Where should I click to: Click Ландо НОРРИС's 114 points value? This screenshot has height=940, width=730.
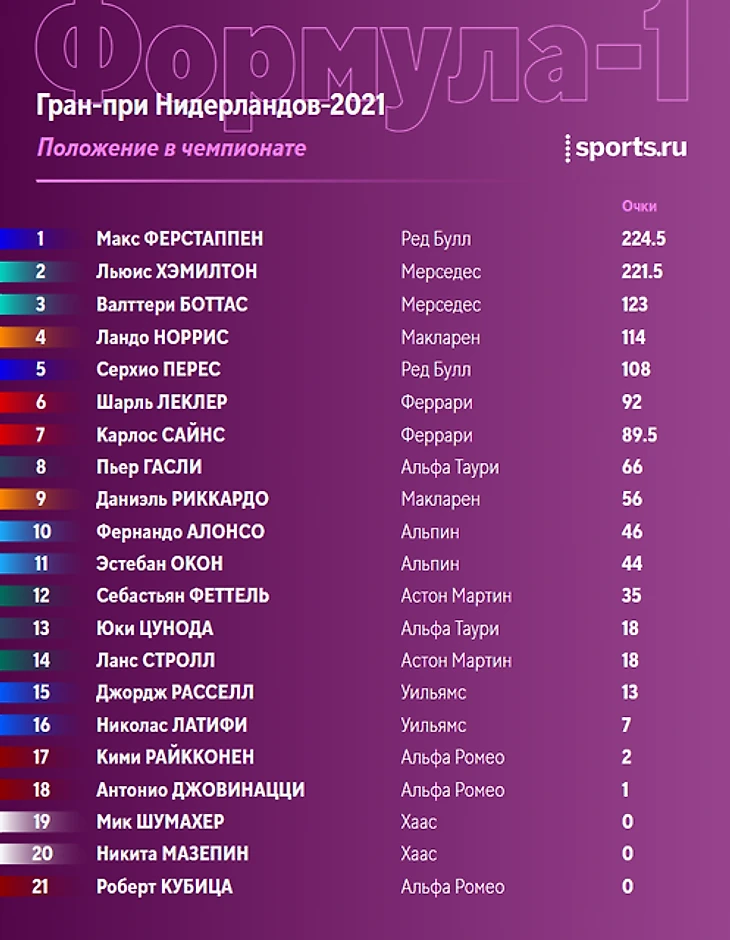(x=633, y=337)
